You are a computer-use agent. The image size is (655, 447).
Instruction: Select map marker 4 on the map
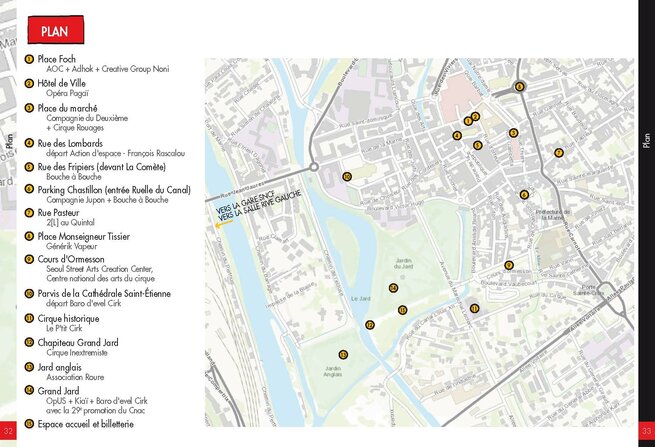tap(457, 135)
